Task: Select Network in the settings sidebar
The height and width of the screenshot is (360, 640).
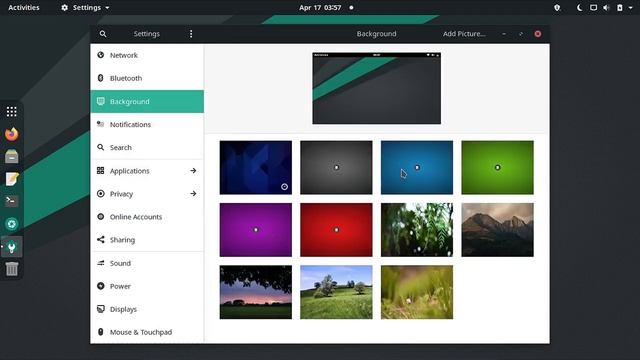Action: pyautogui.click(x=147, y=55)
